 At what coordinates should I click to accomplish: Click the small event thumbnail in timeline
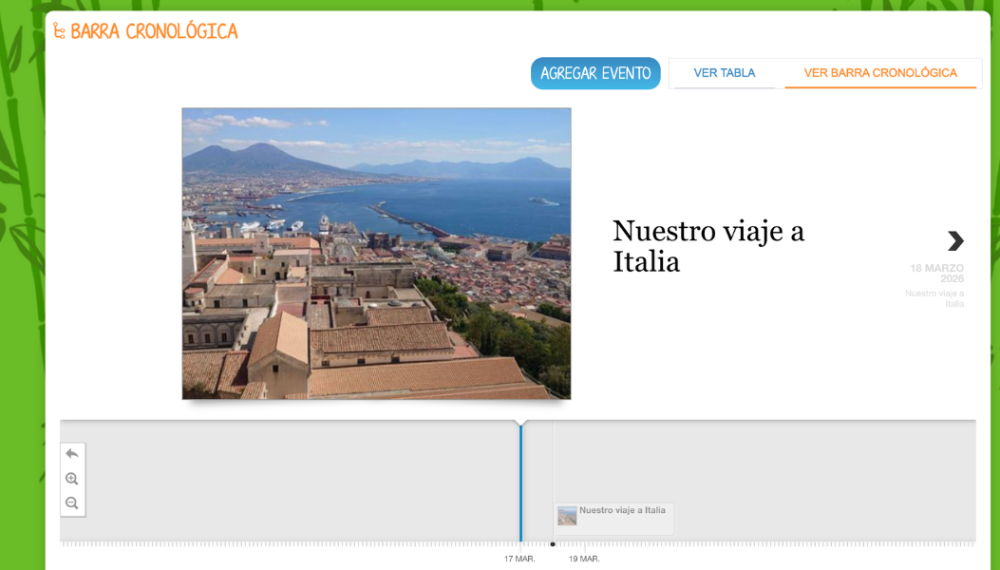(x=567, y=516)
